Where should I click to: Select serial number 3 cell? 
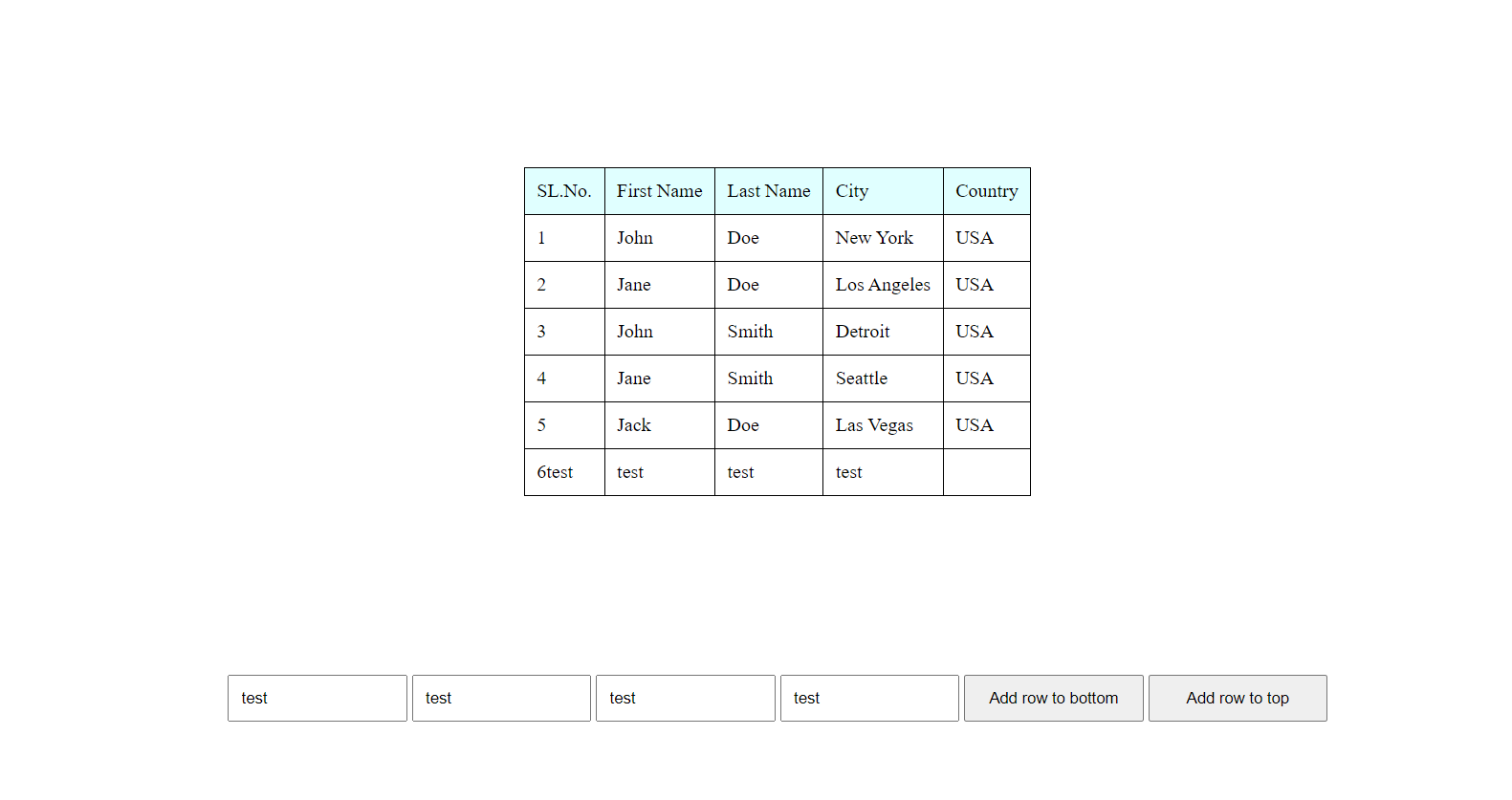tap(564, 332)
